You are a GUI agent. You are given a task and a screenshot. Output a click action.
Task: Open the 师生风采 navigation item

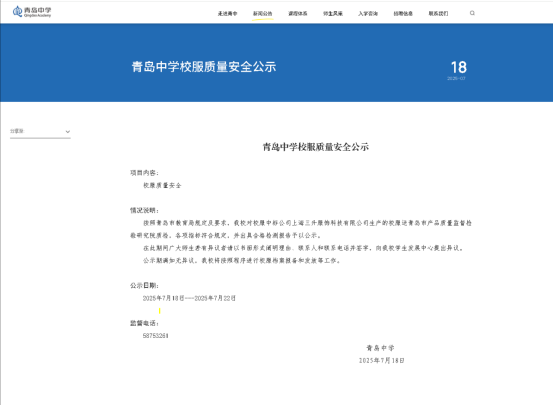click(333, 13)
